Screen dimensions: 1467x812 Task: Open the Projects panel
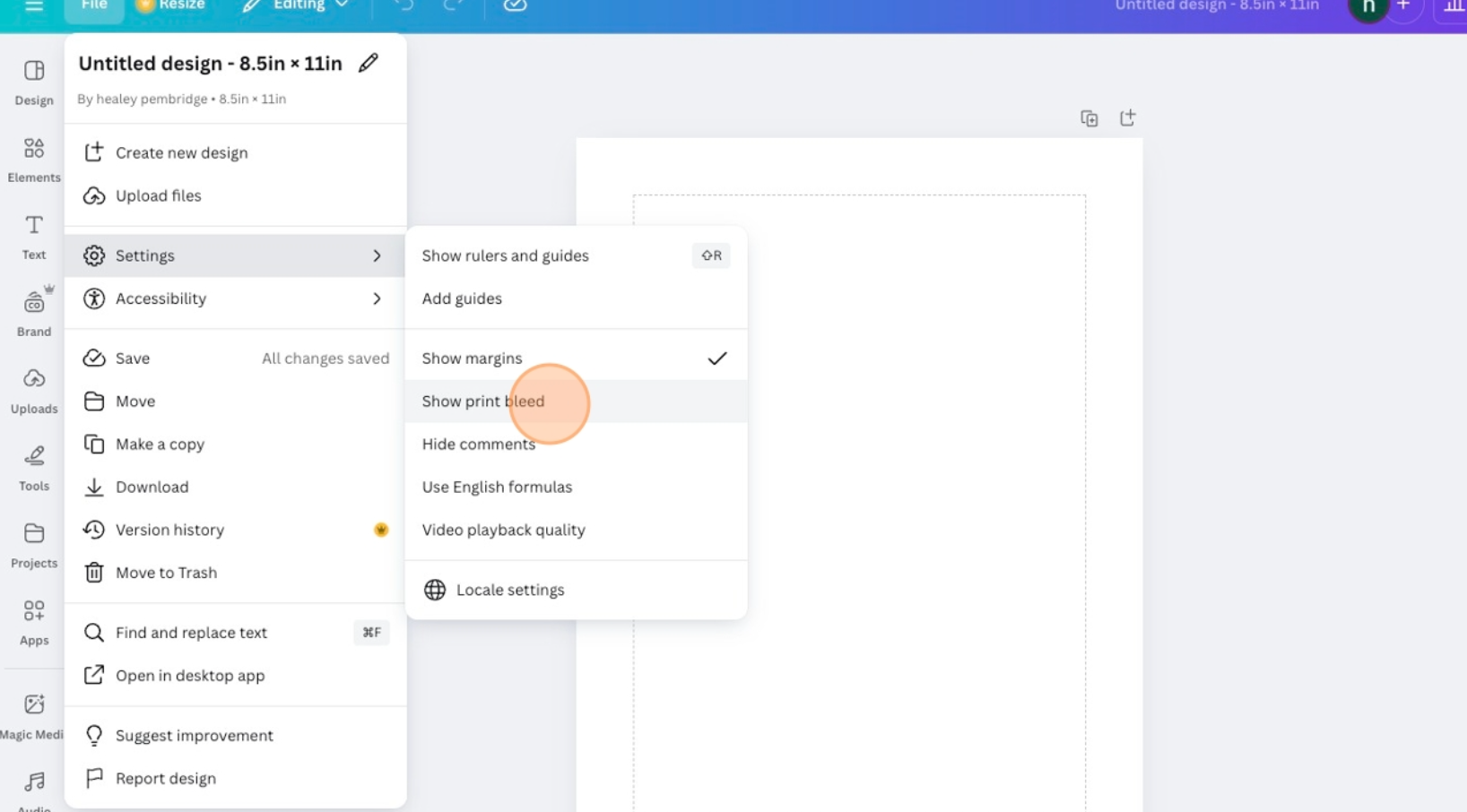click(x=33, y=545)
